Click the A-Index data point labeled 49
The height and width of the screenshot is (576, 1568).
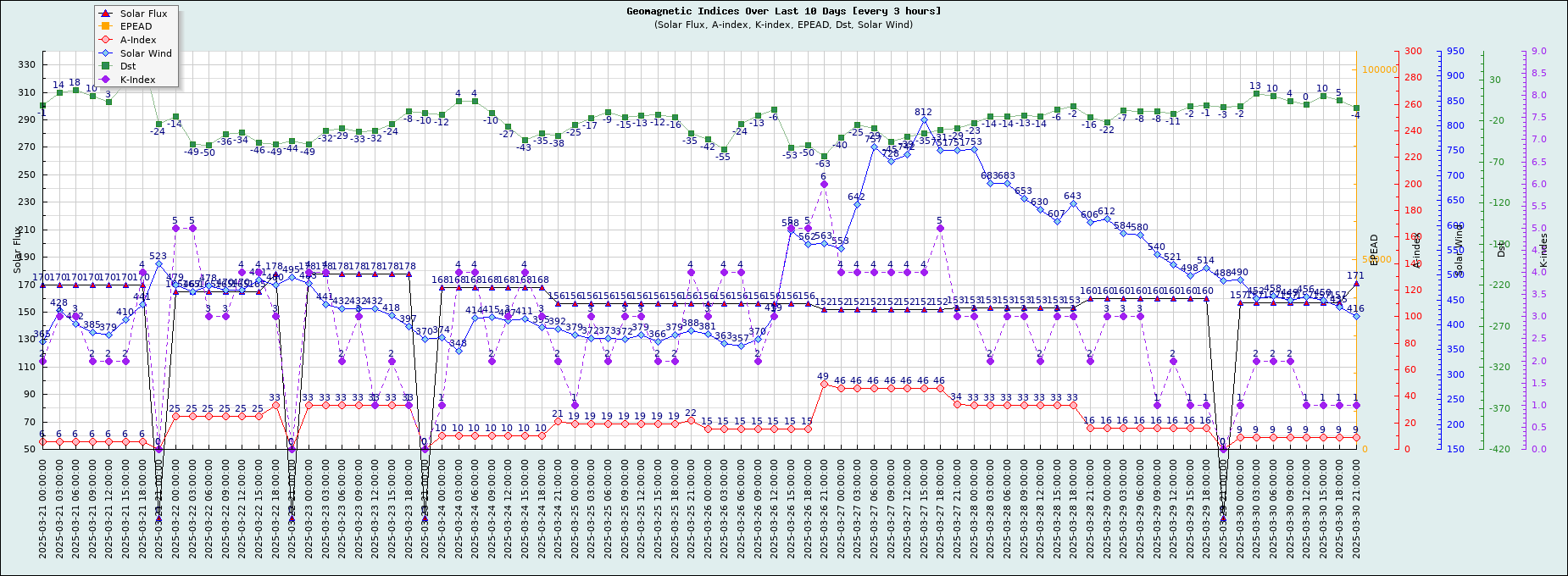tap(824, 385)
